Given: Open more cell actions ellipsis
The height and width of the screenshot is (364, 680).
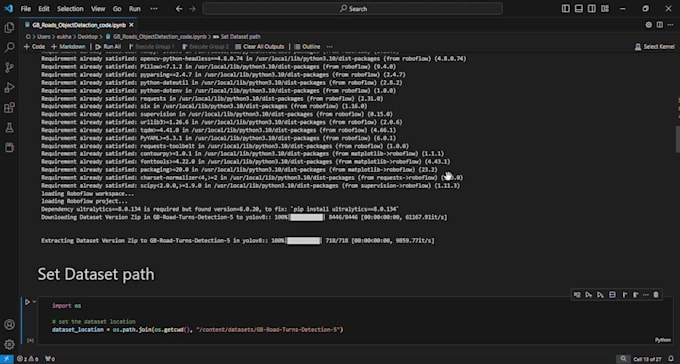Looking at the screenshot, I should (646, 295).
